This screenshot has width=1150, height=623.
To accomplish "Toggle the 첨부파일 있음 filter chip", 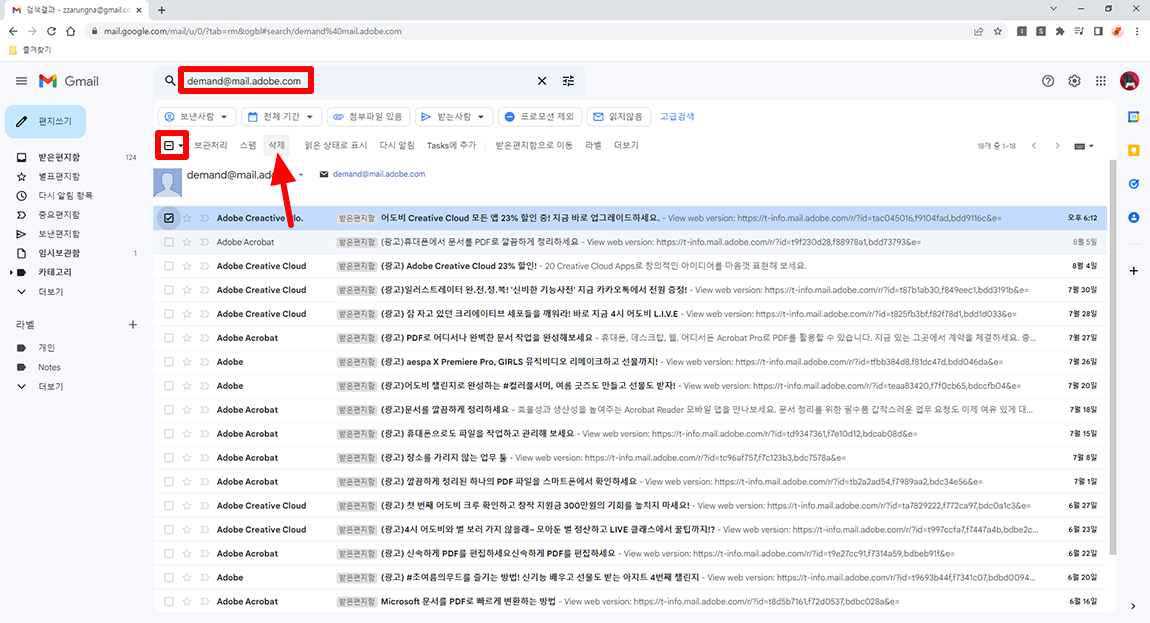I will pyautogui.click(x=368, y=117).
